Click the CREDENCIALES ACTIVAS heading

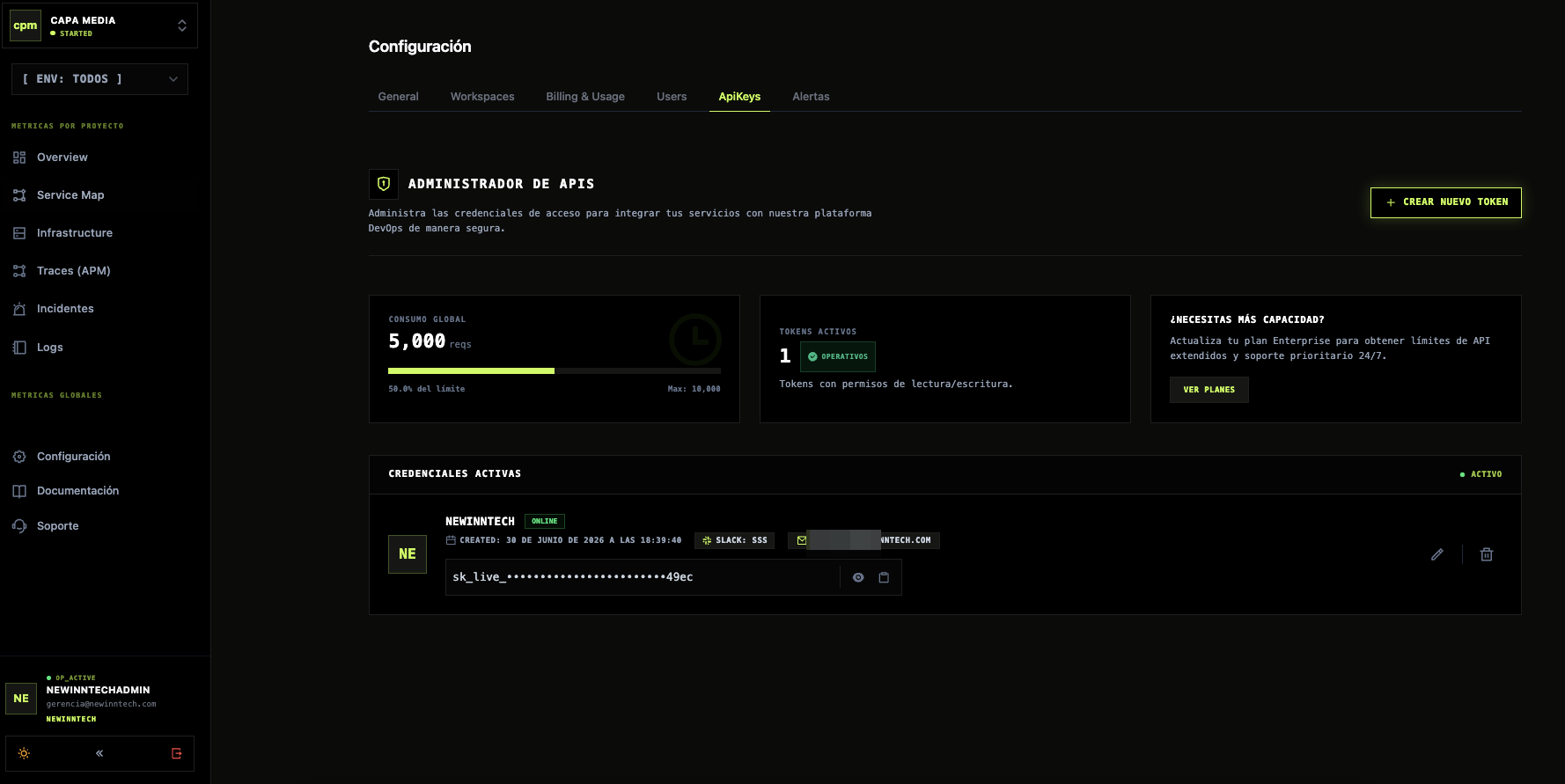455,473
